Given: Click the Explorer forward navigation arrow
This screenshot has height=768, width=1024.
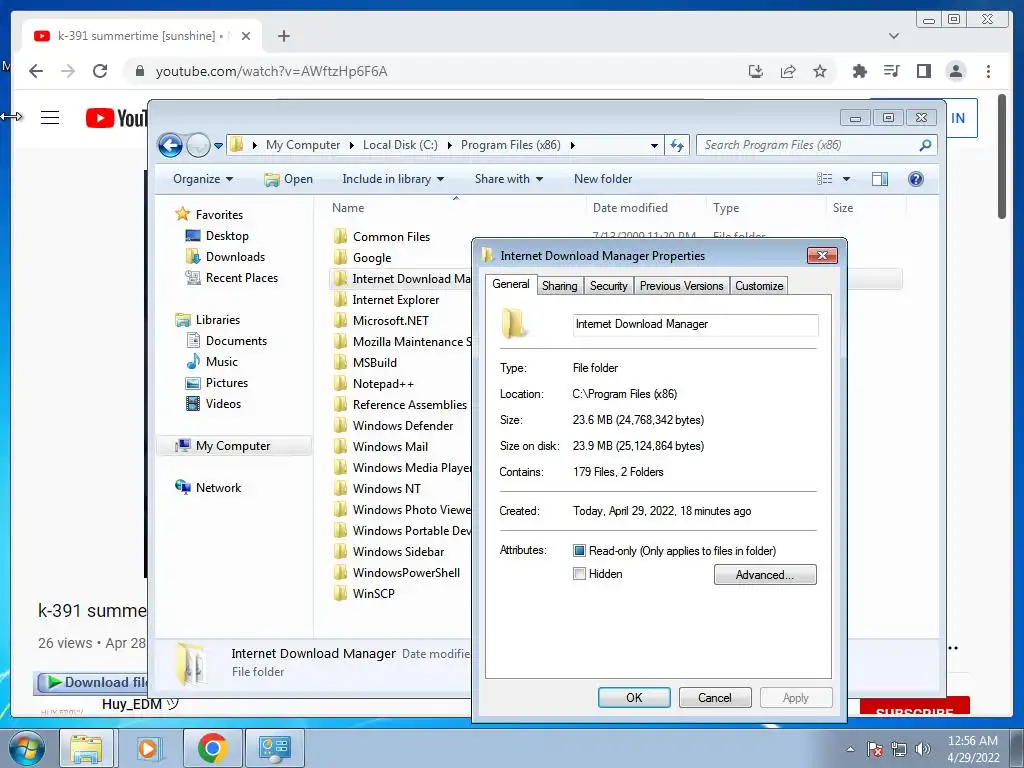Looking at the screenshot, I should 198,145.
